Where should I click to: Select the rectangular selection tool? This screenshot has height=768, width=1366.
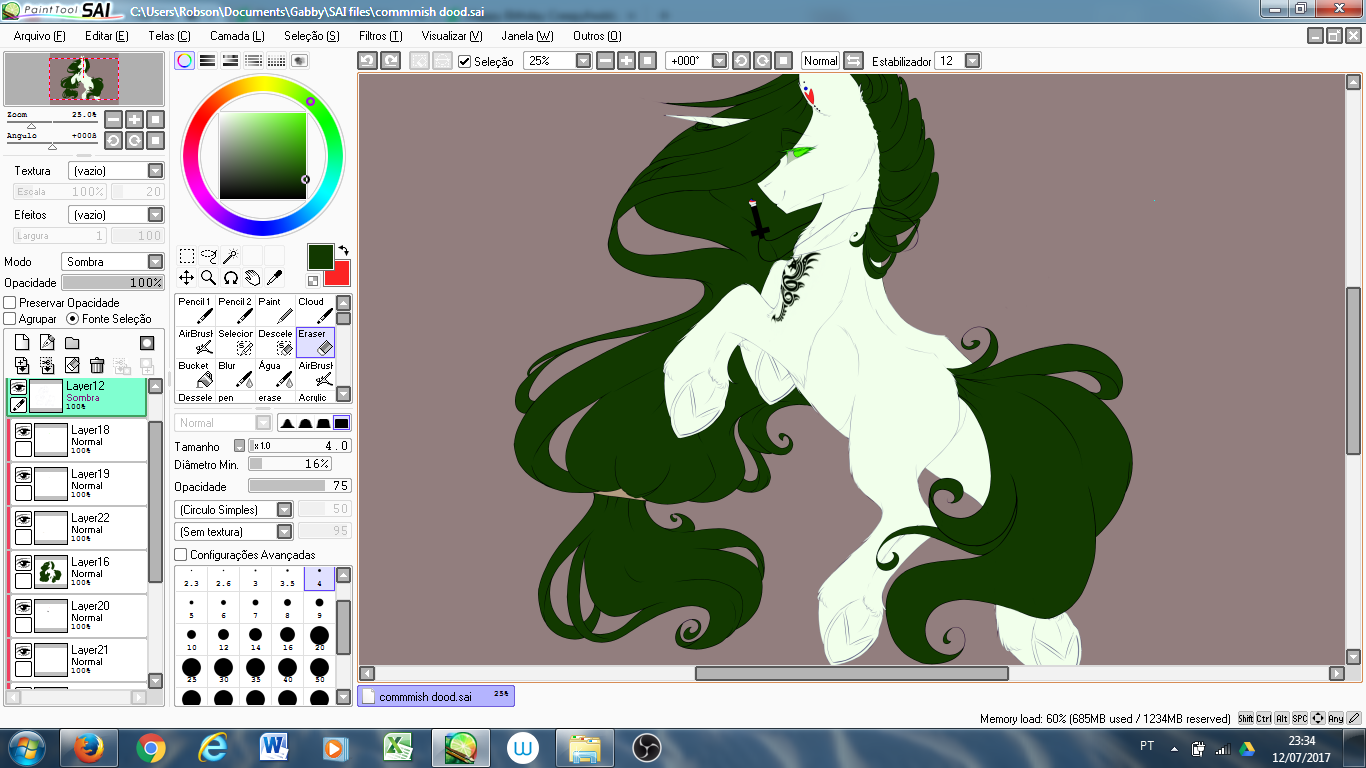(187, 256)
